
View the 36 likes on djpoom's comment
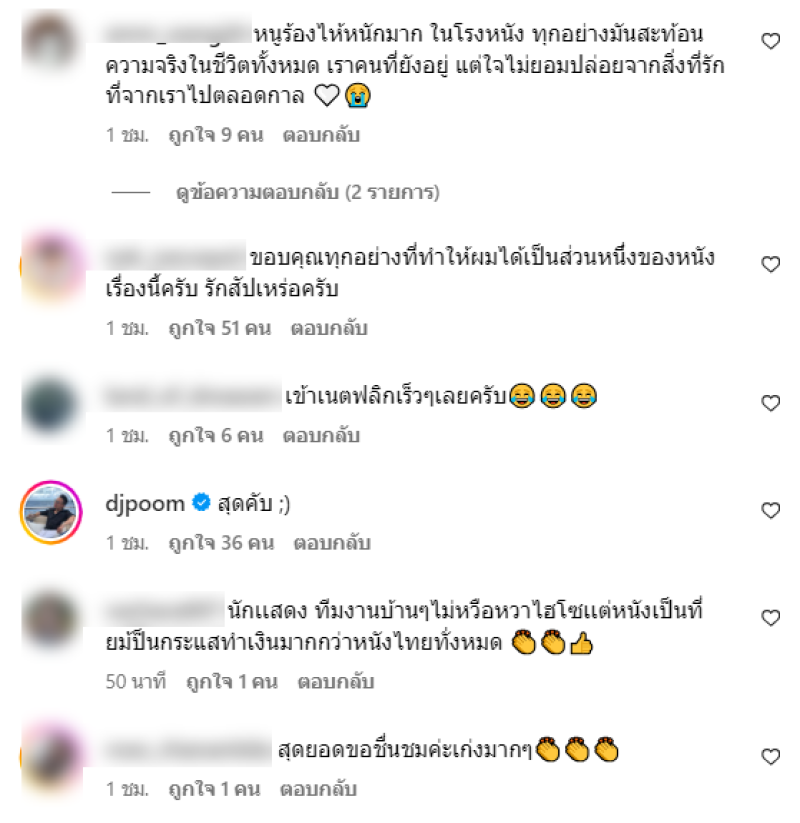pyautogui.click(x=222, y=543)
